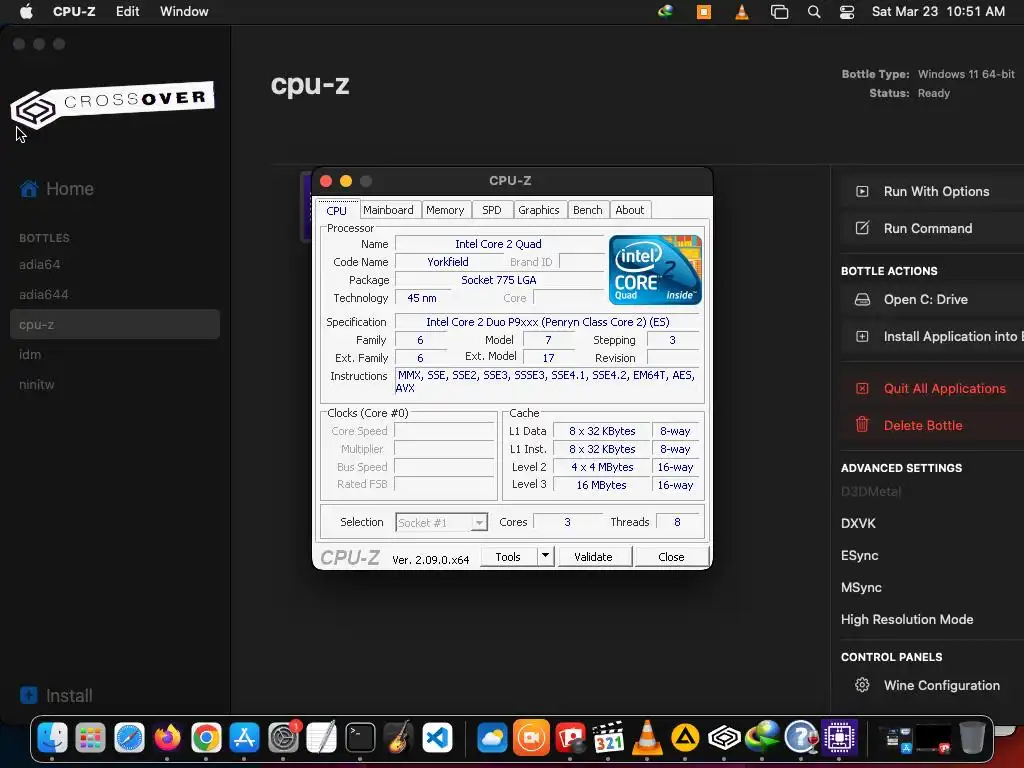Open the Socket #1 selection dropdown
Screen dimensions: 1024x768
(441, 522)
